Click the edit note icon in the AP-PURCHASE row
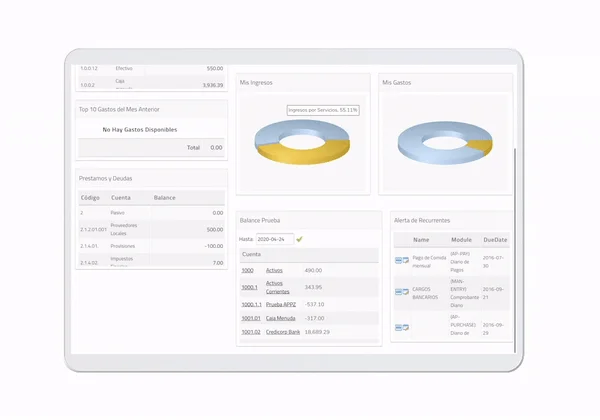Image resolution: width=600 pixels, height=420 pixels. 406,328
